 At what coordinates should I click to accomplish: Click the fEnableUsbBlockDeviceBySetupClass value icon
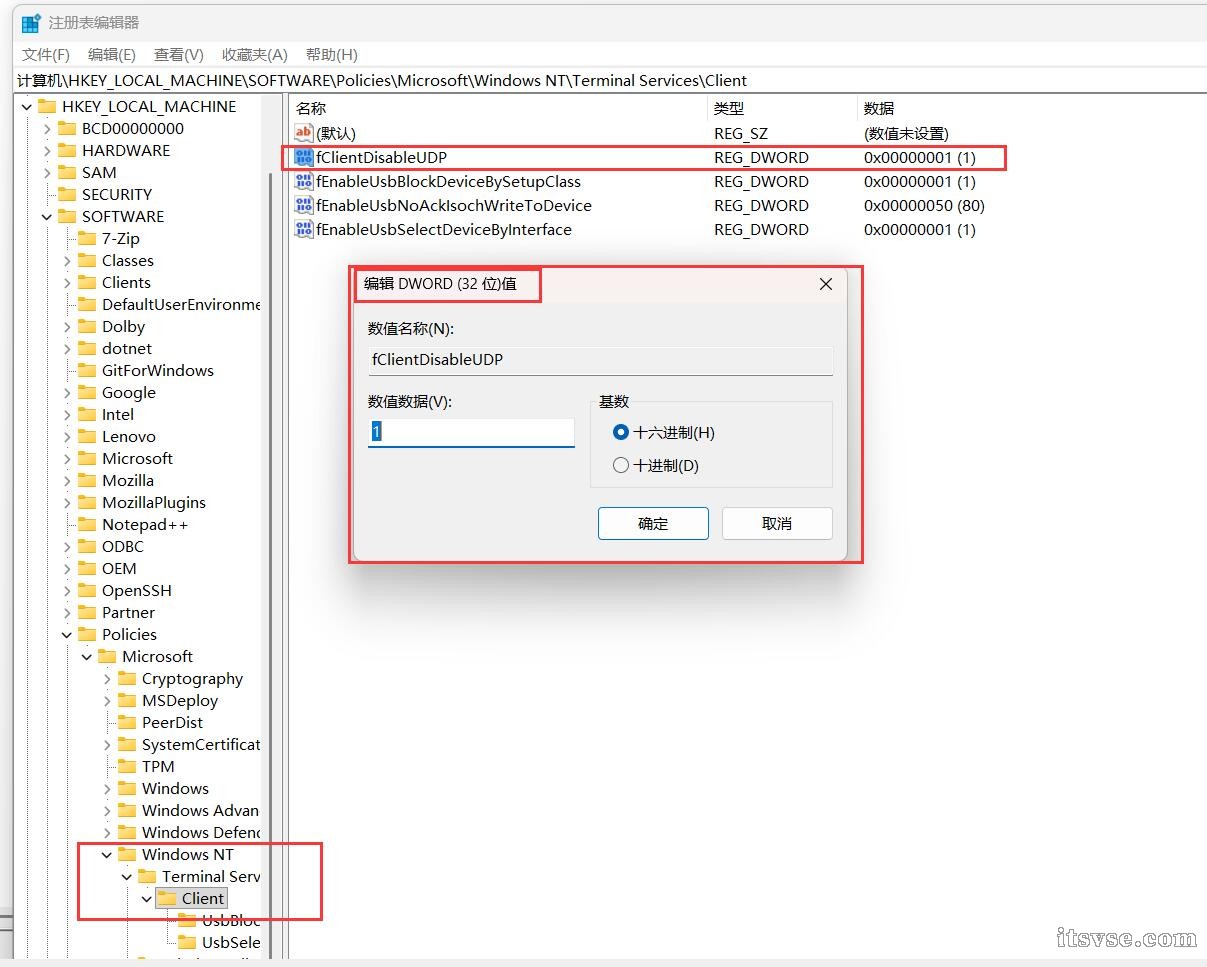[x=304, y=182]
